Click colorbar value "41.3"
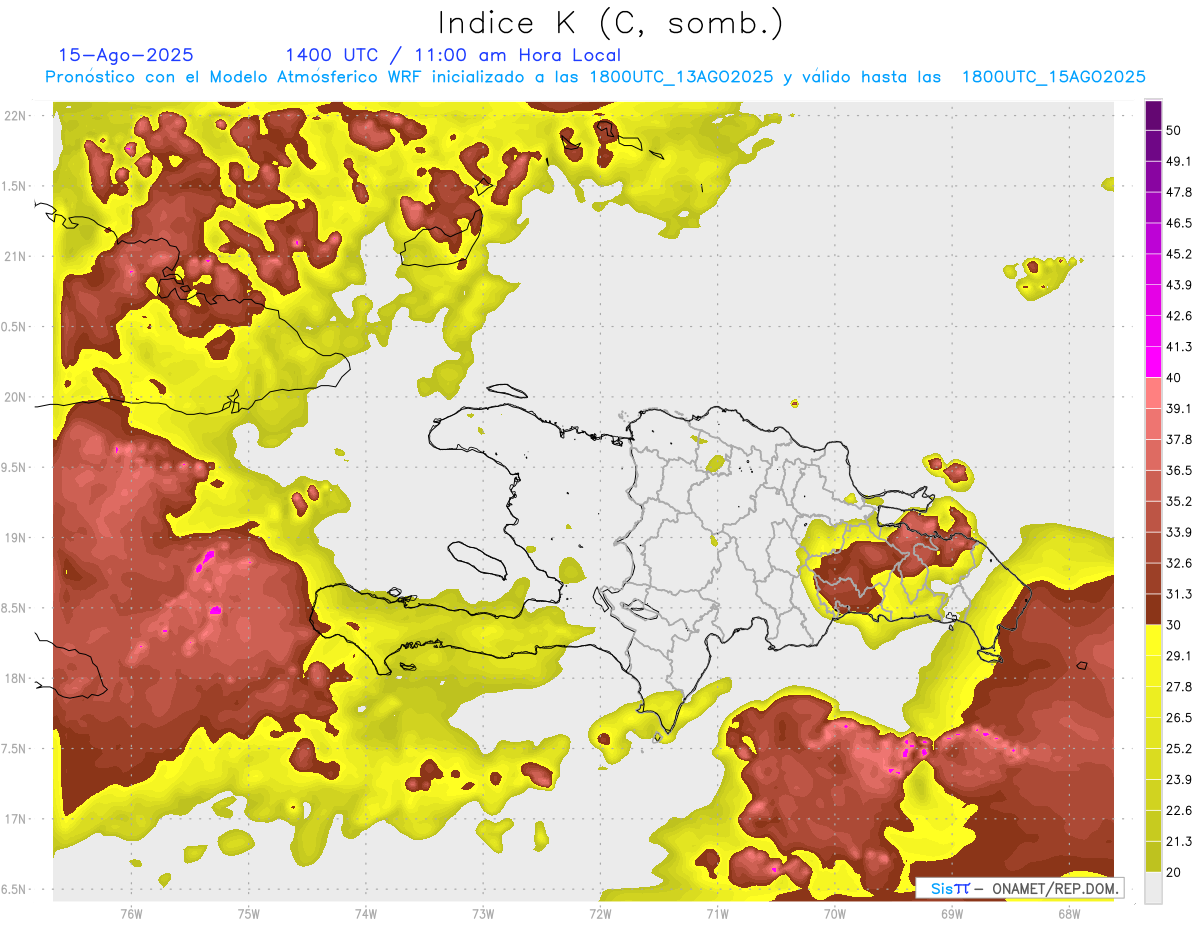Viewport: 1200px width, 927px height. point(1178,347)
